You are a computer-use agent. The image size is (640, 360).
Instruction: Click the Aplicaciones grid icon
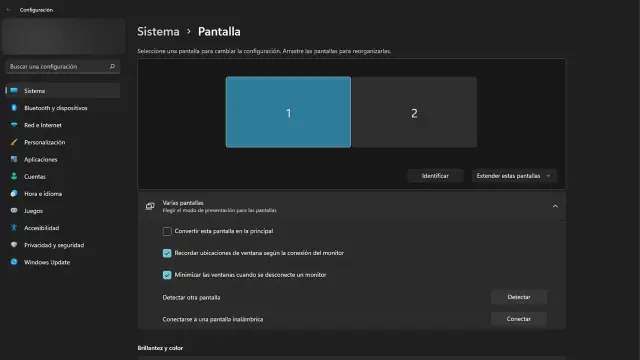pos(14,159)
